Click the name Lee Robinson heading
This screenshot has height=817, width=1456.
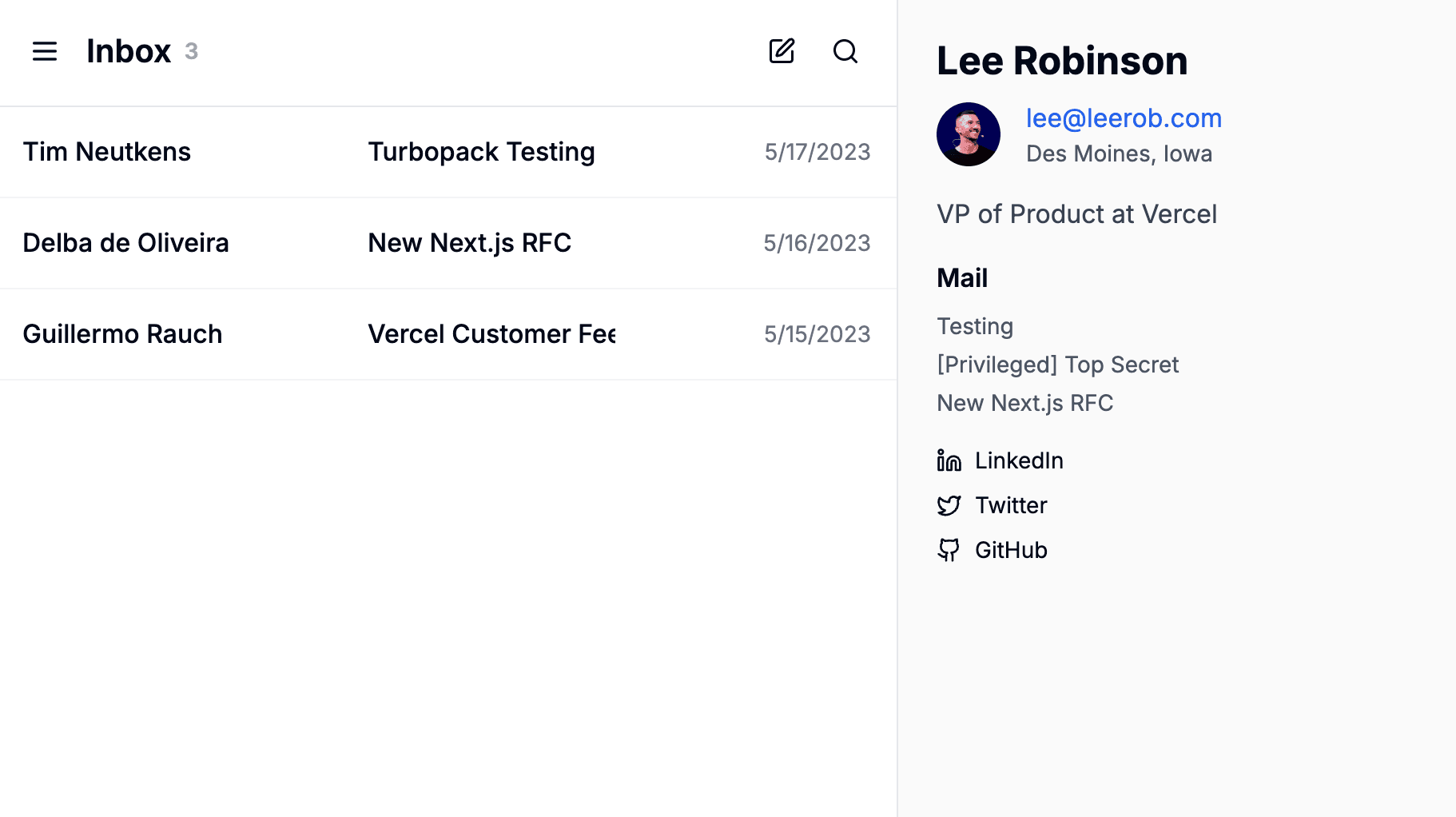(1061, 61)
